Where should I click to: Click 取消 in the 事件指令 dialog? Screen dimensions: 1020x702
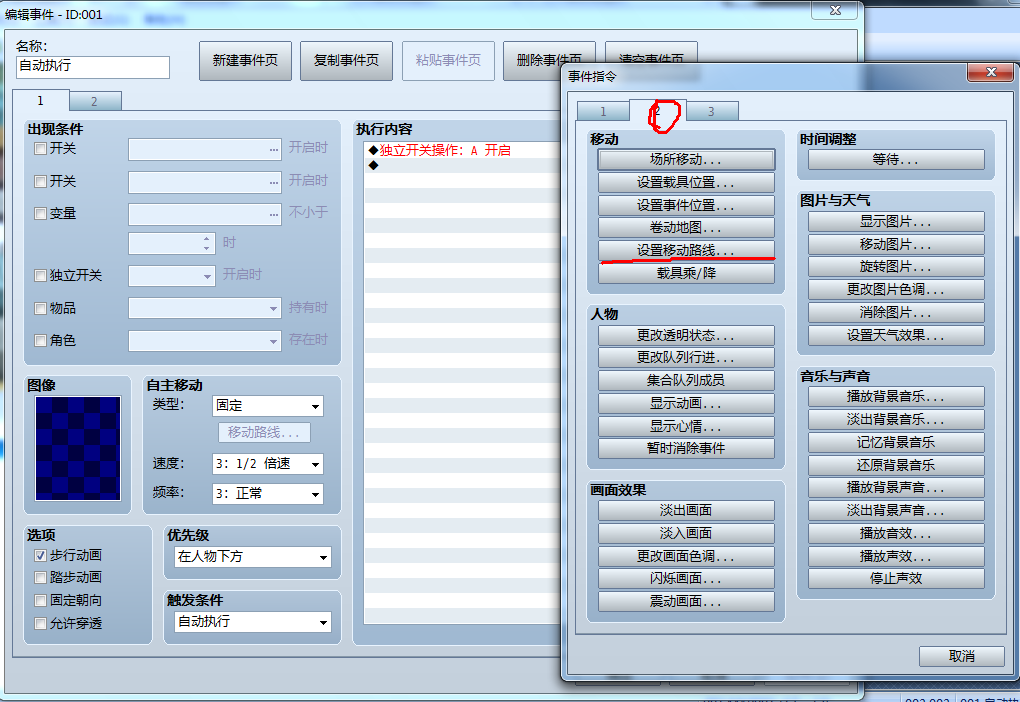point(961,656)
